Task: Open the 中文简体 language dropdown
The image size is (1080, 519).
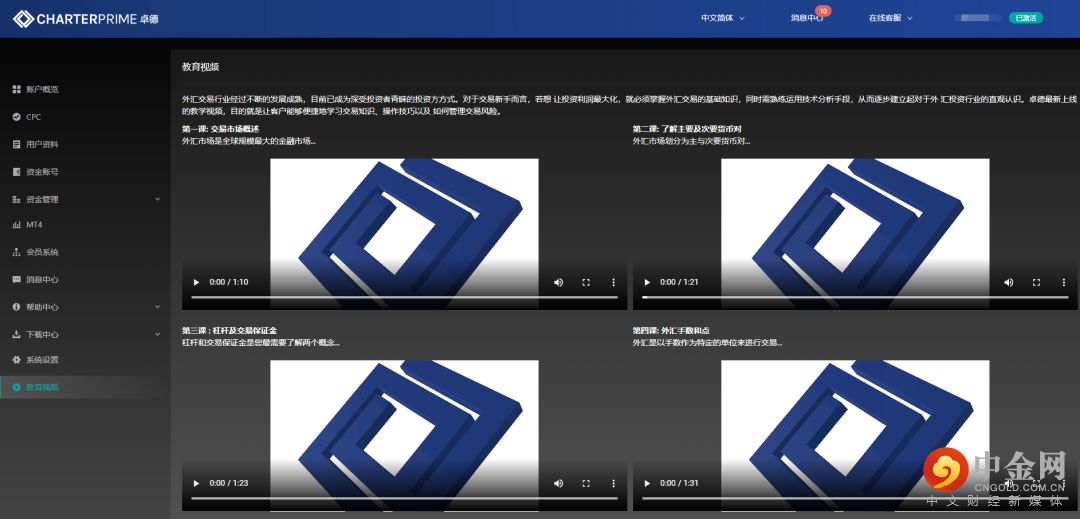Action: (722, 18)
